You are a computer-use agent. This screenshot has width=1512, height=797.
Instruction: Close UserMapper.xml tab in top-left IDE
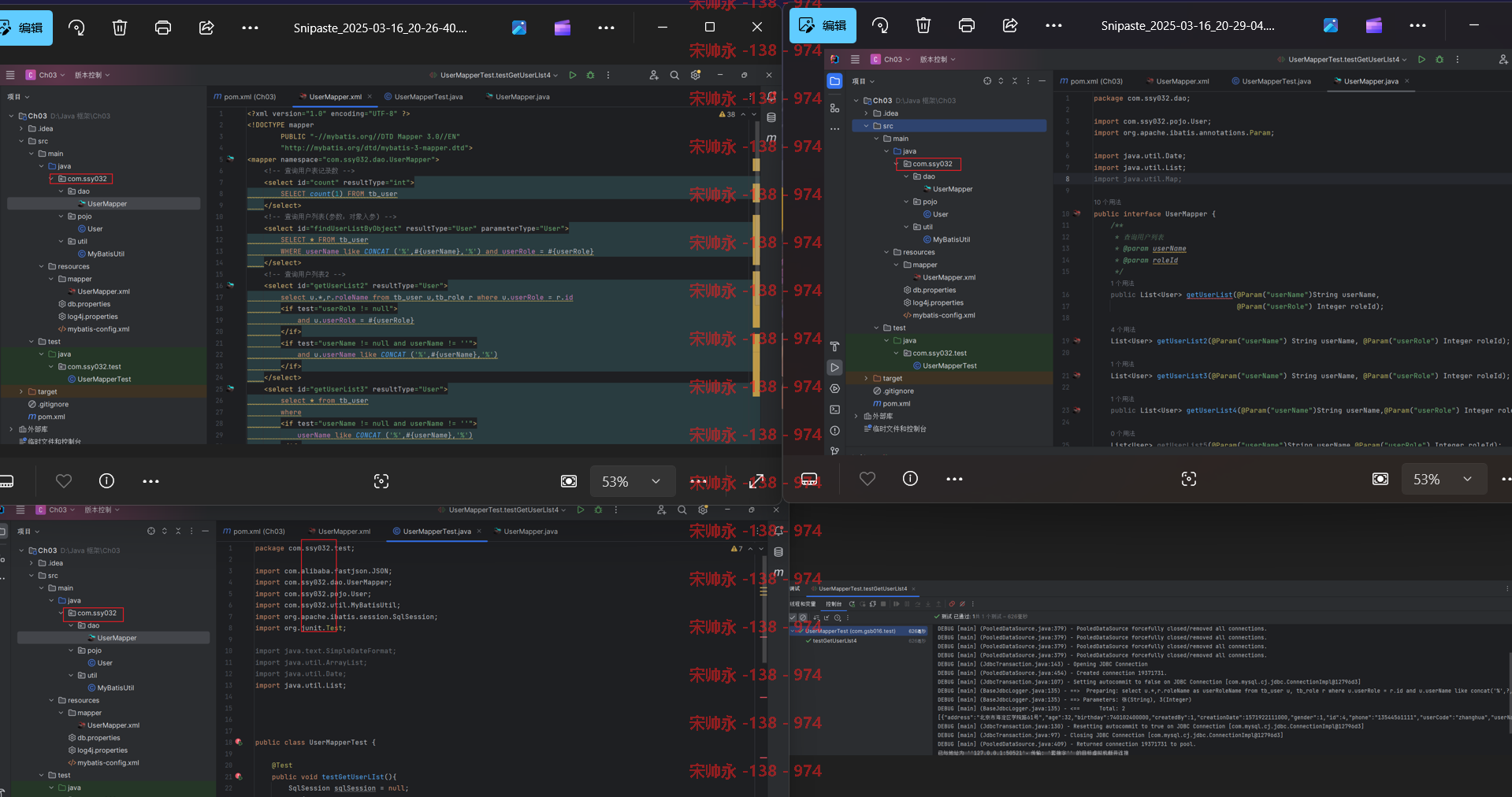coord(370,97)
